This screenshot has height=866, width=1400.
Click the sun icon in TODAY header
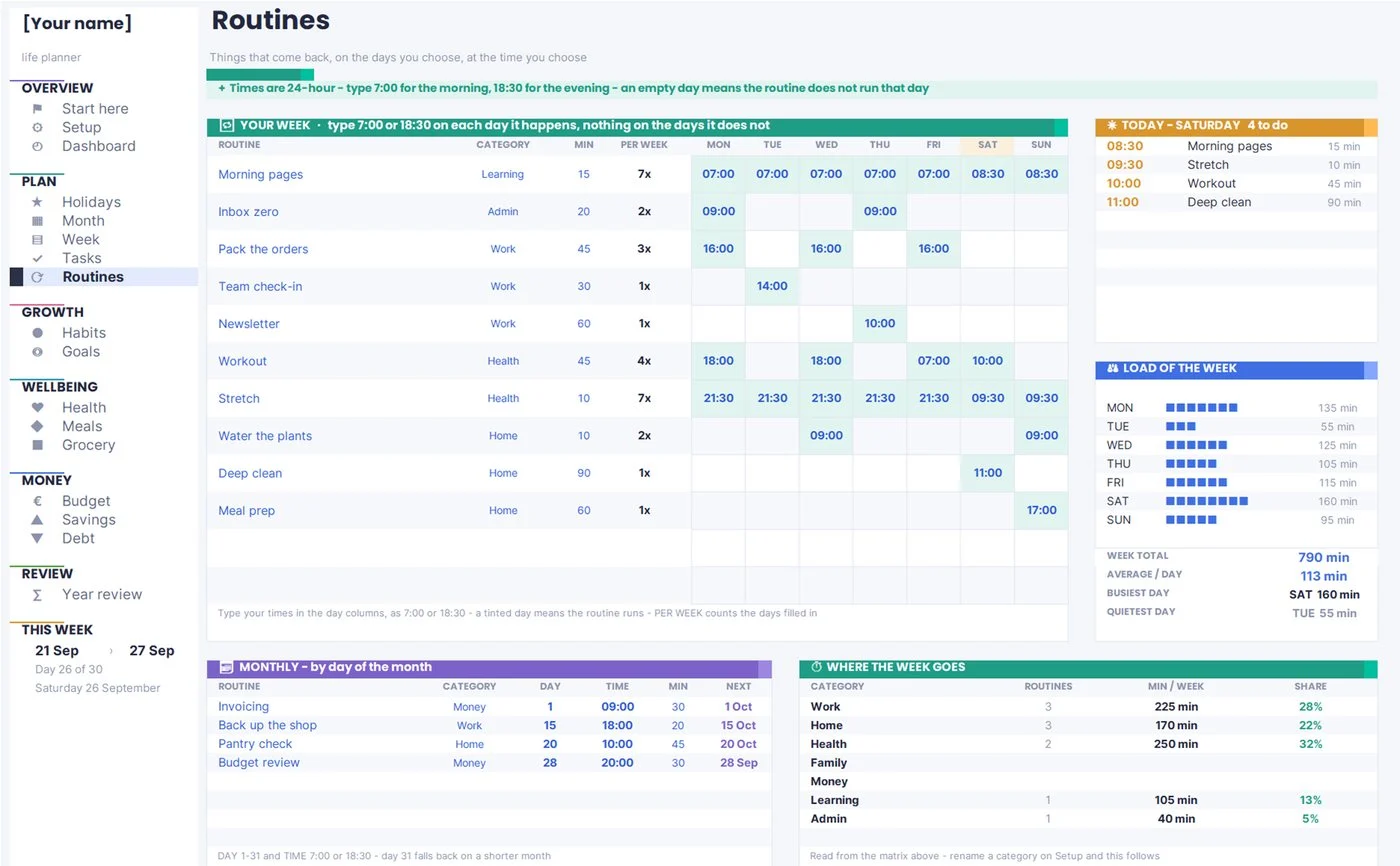(x=1111, y=126)
